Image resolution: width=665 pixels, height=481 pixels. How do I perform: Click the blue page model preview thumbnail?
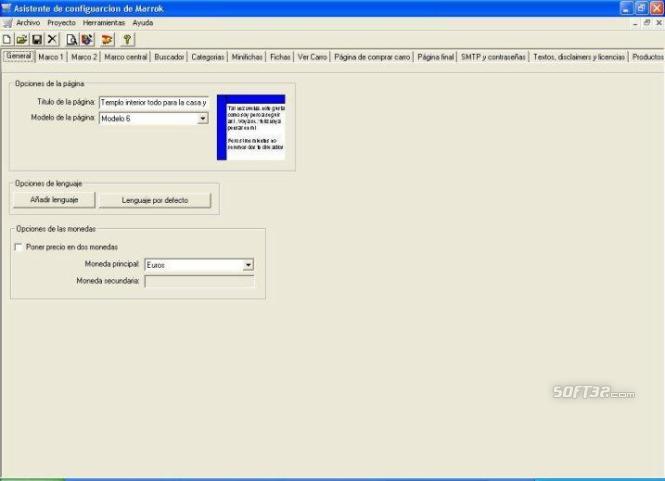251,127
